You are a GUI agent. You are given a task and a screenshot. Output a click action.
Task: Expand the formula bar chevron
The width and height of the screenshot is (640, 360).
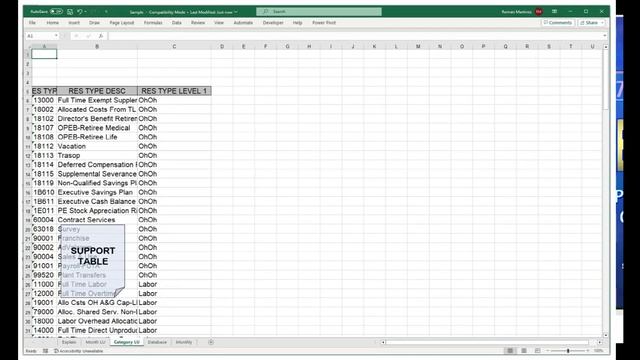[604, 36]
